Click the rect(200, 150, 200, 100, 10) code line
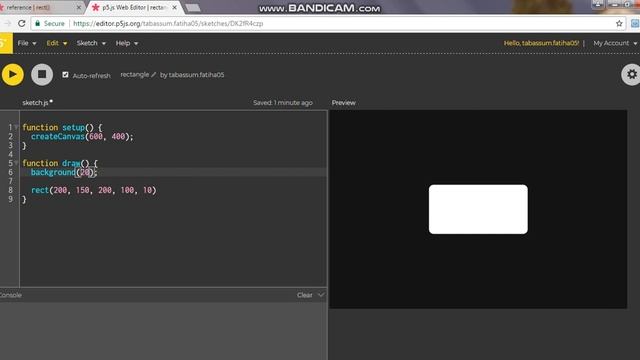 tap(93, 190)
